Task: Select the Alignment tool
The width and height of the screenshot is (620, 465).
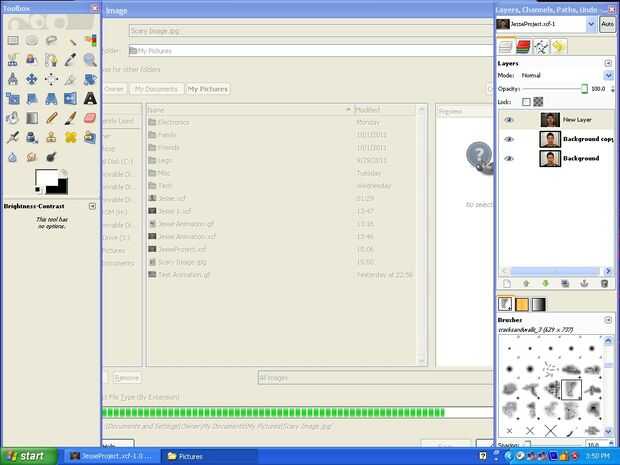Action: [x=51, y=79]
